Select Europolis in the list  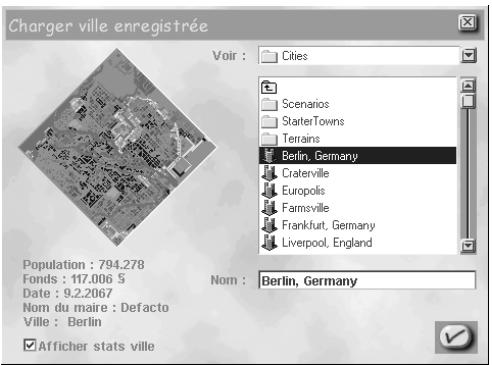[x=357, y=191]
